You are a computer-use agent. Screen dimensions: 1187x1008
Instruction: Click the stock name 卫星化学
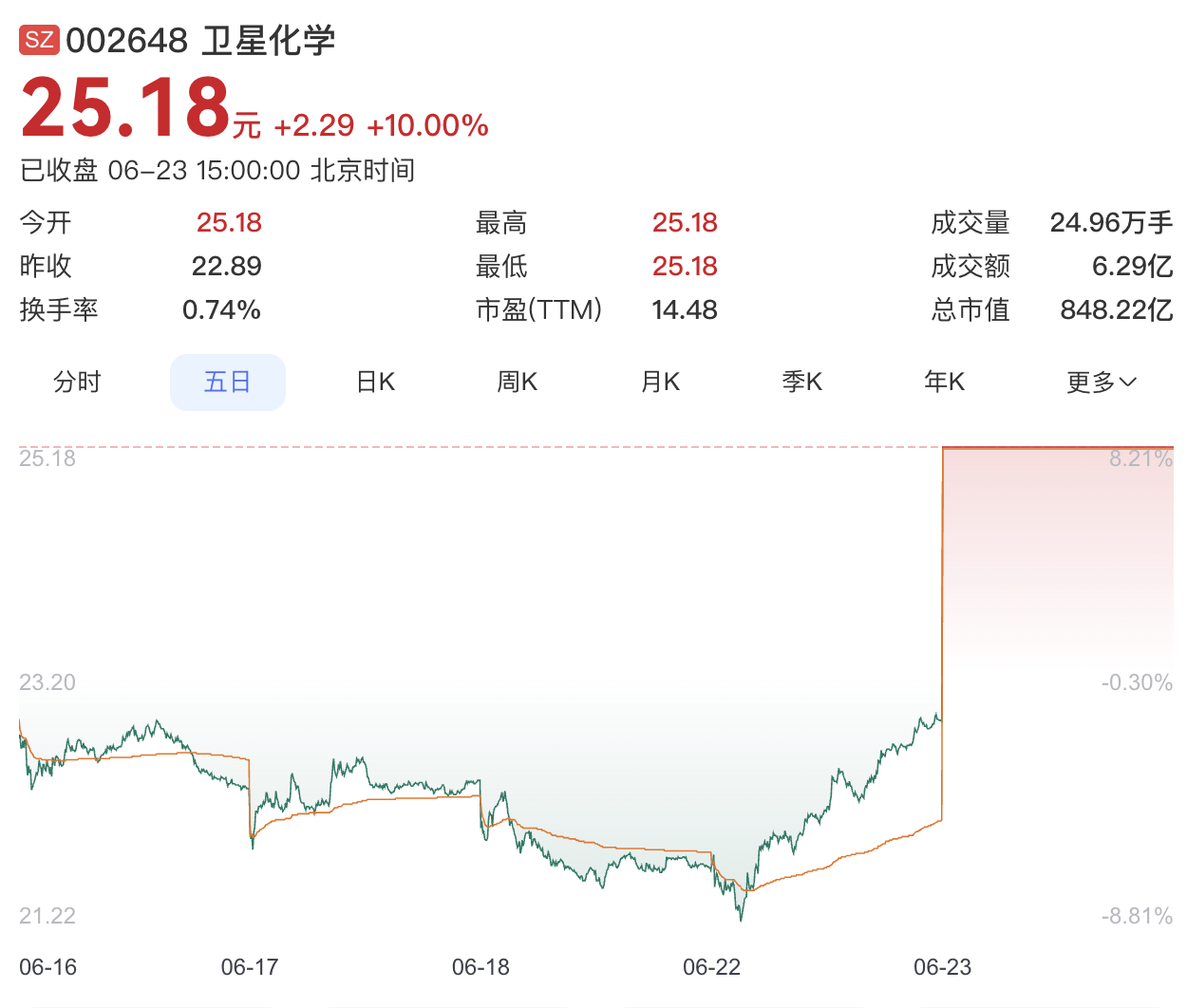click(269, 41)
